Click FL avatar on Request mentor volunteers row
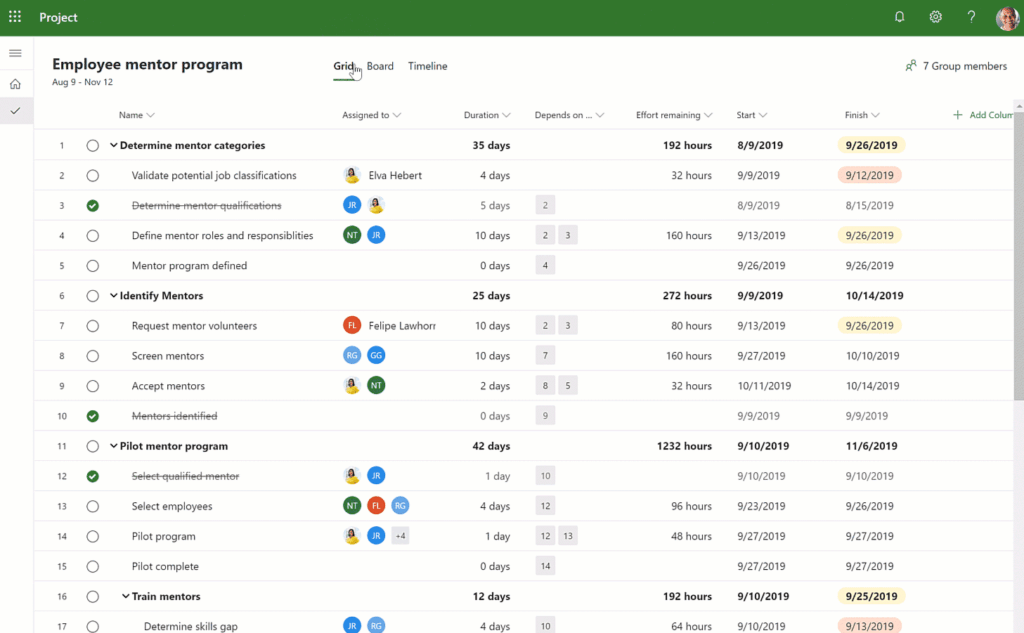 (x=352, y=325)
